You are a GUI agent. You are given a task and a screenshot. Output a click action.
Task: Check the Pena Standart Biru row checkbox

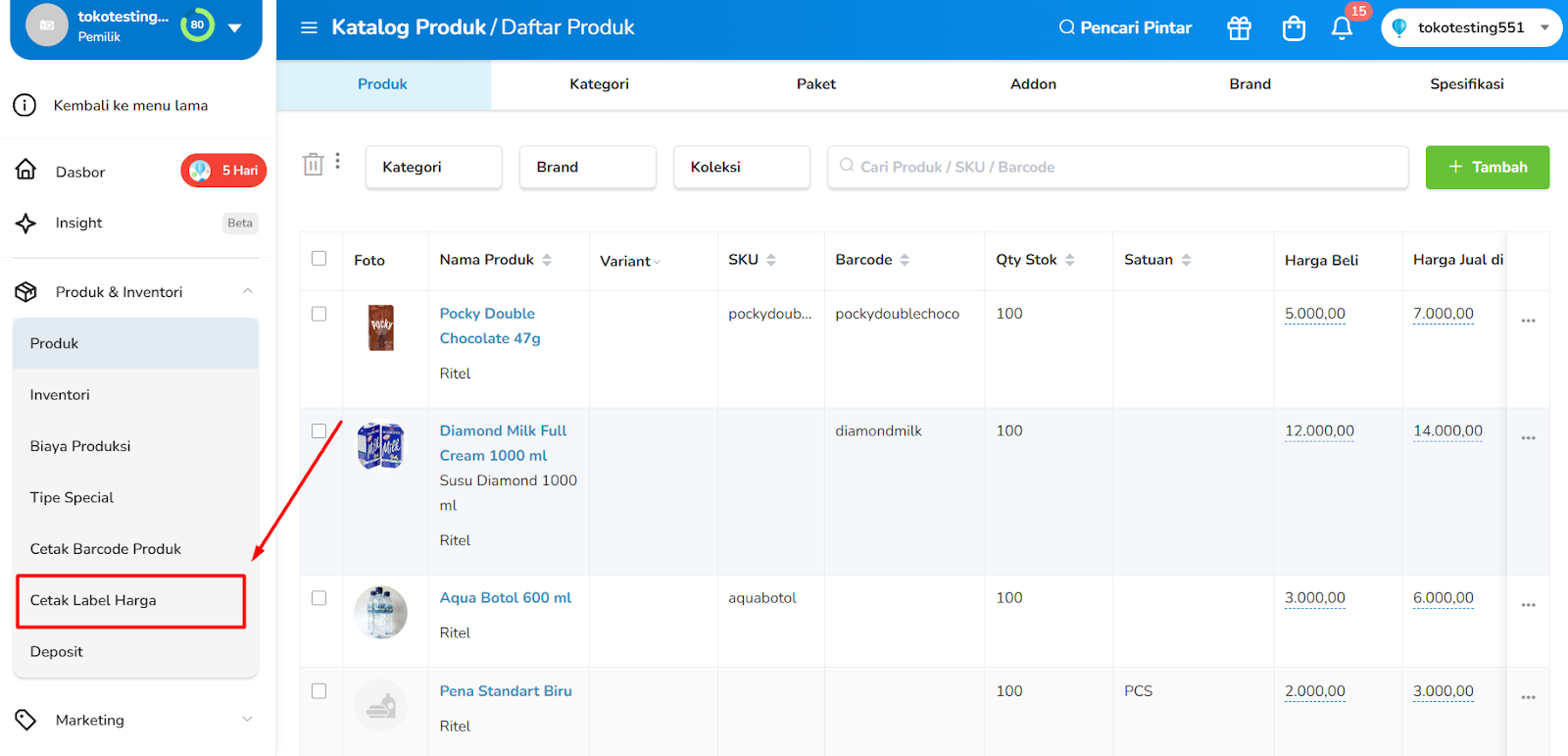coord(318,691)
